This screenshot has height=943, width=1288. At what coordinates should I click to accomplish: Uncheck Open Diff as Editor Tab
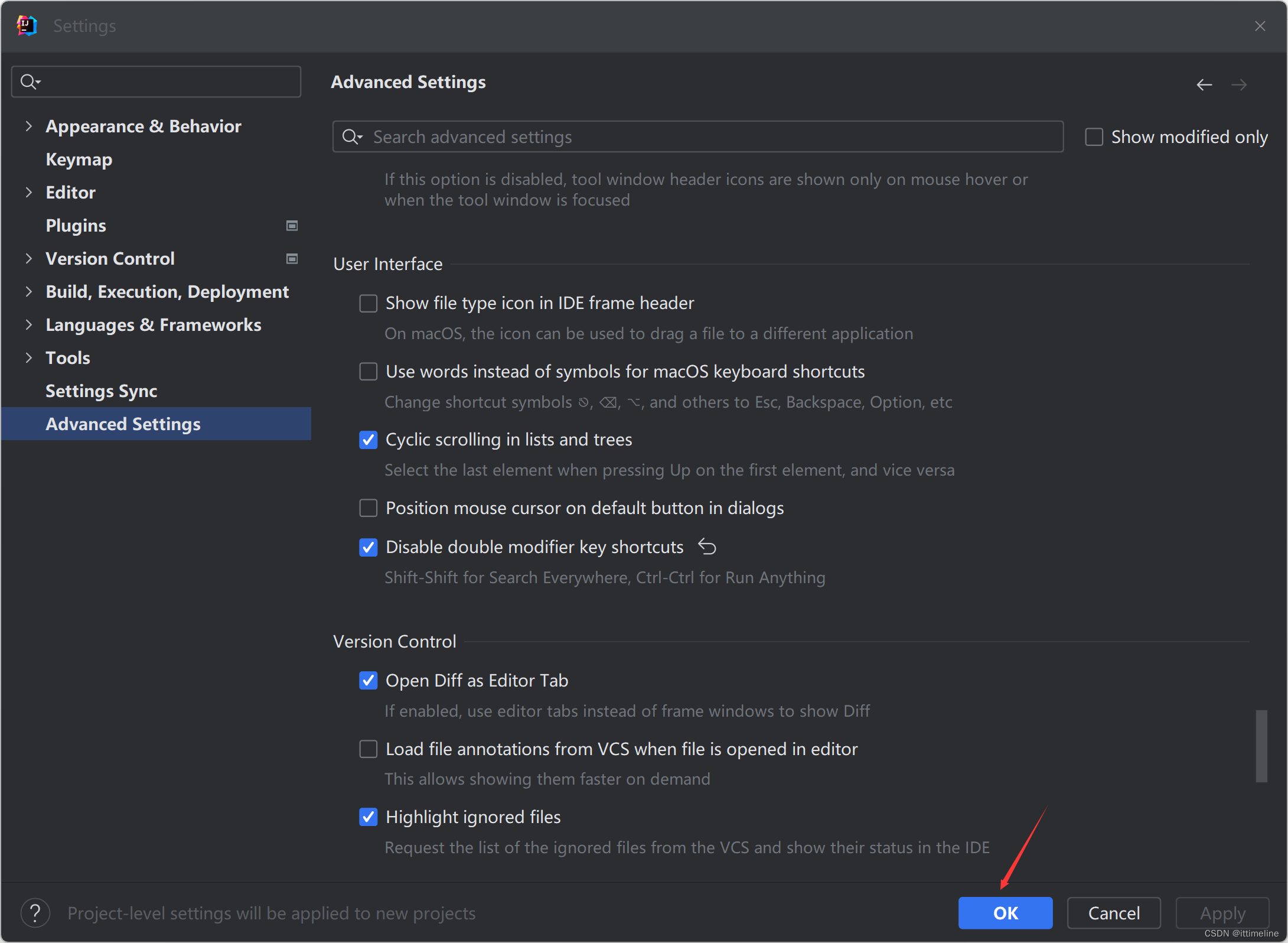pyautogui.click(x=369, y=681)
